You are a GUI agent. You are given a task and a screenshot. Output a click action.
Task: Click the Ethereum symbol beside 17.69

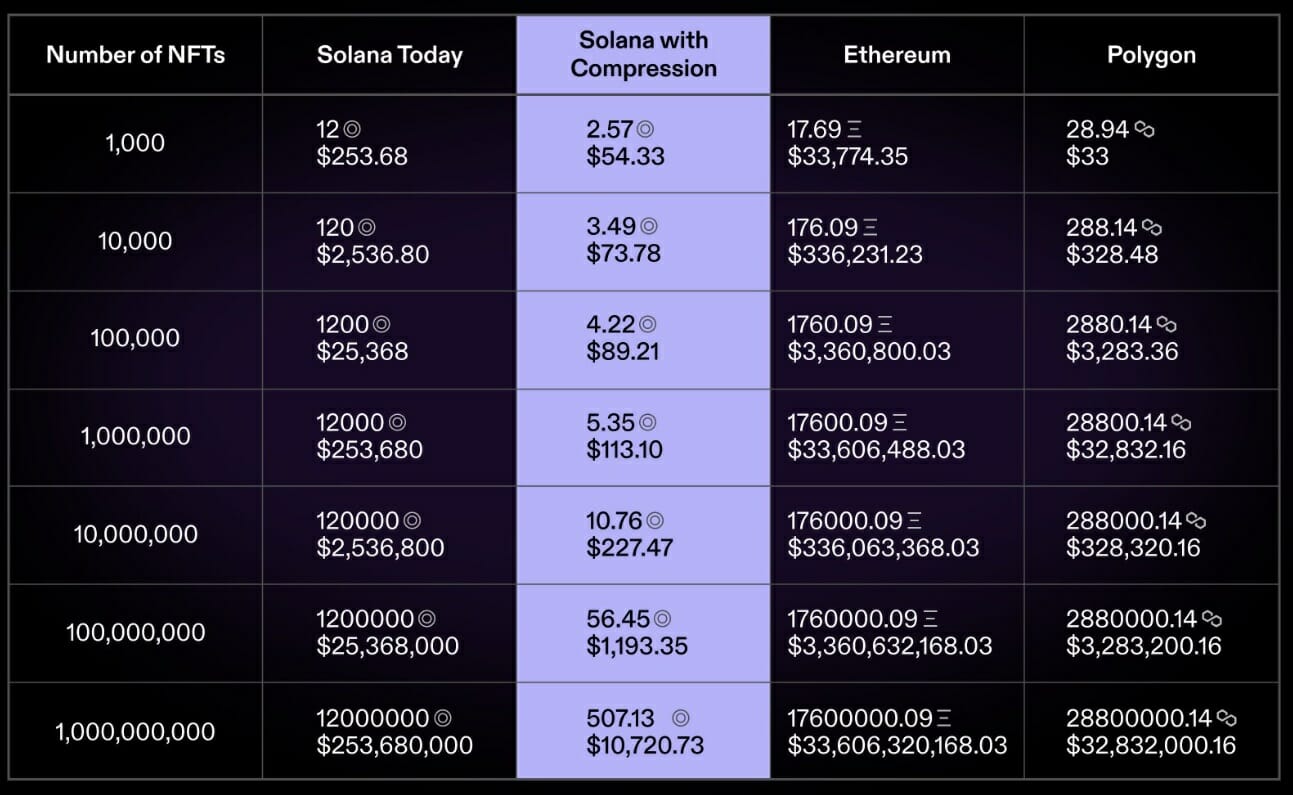click(855, 130)
